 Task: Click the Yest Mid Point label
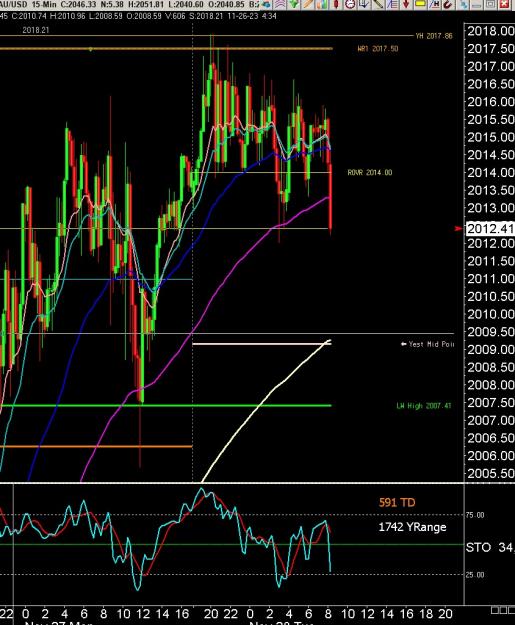coord(427,344)
